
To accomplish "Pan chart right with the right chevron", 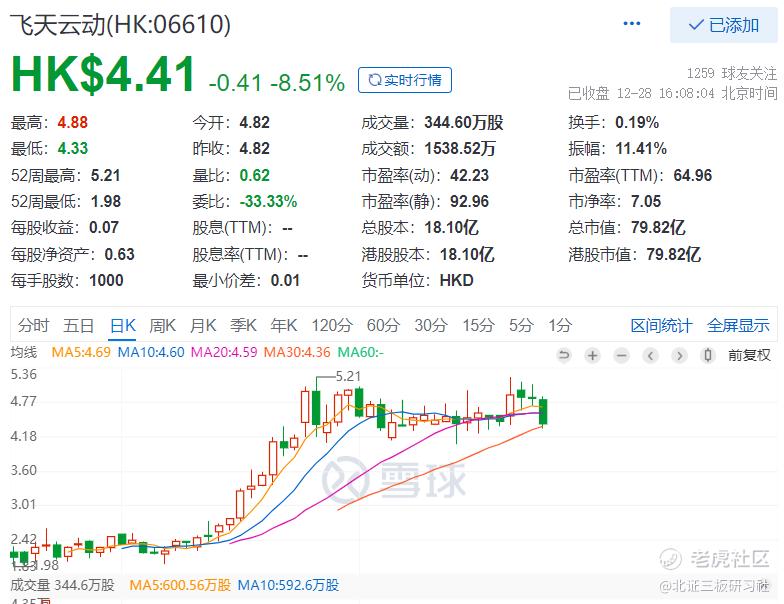I will point(679,356).
